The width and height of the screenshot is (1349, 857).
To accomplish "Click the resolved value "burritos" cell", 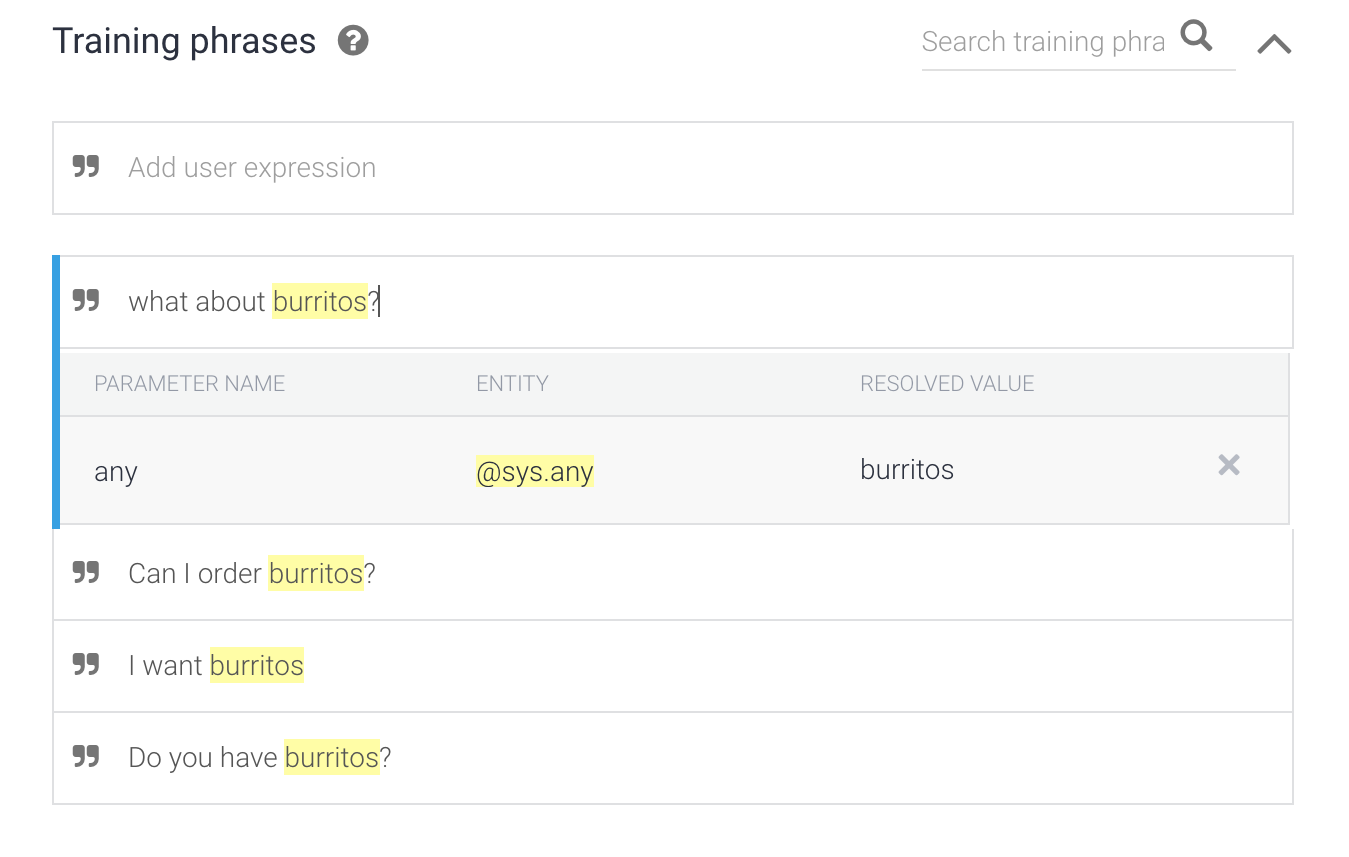I will tap(907, 470).
